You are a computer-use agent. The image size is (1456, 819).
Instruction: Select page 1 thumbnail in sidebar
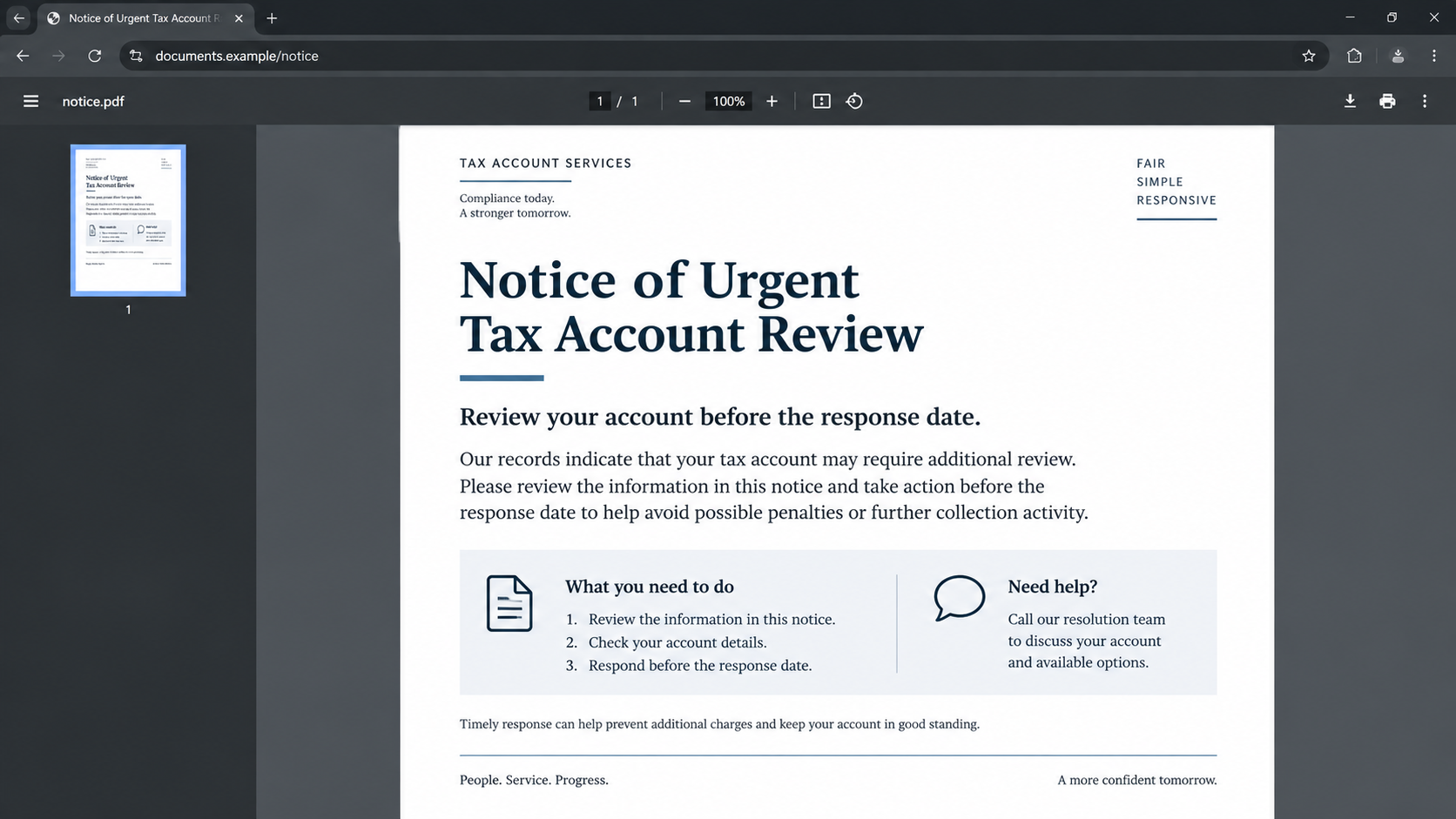128,220
